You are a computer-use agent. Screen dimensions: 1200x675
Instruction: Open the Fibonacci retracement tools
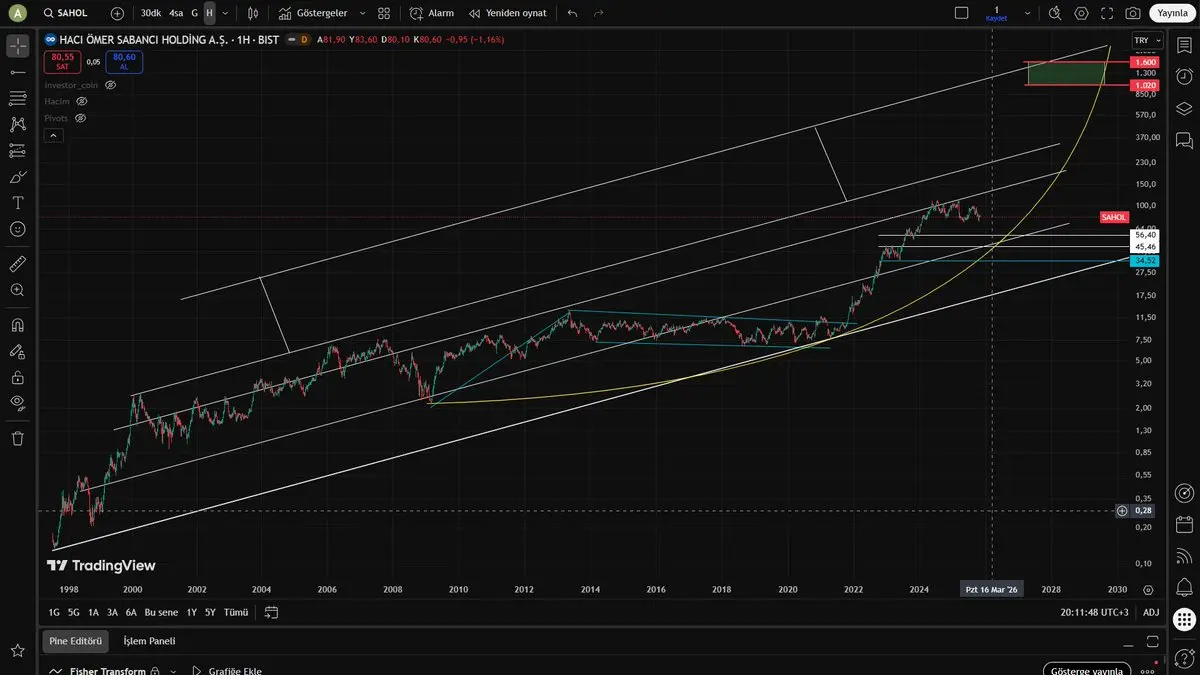(17, 98)
